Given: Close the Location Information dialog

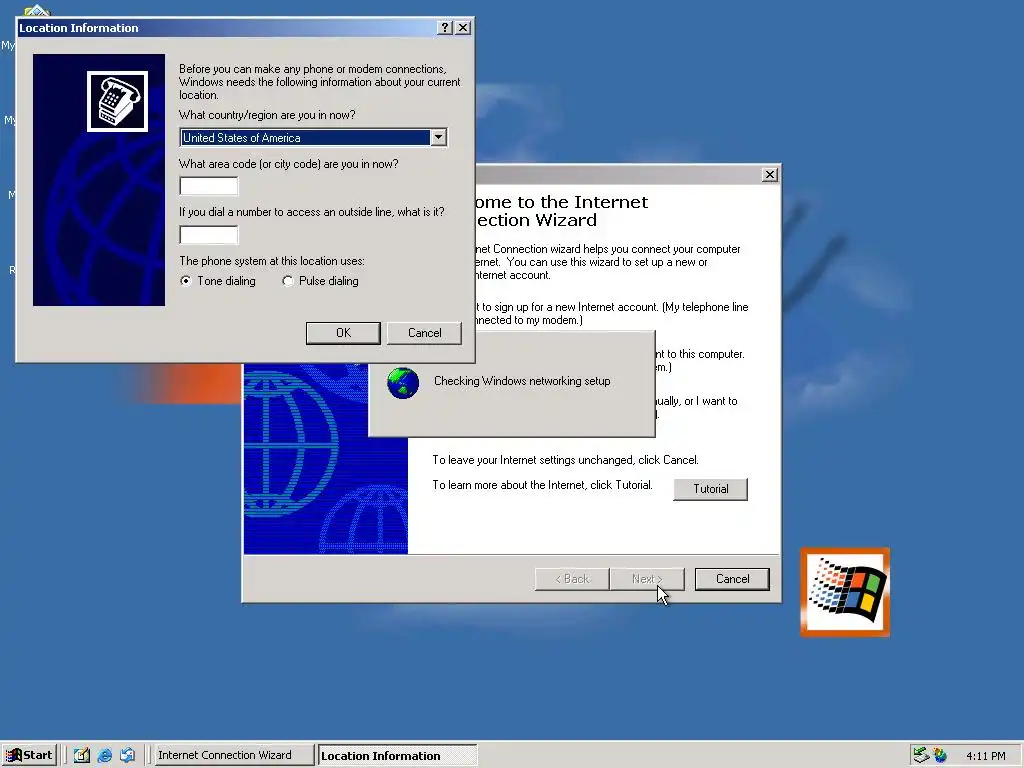Looking at the screenshot, I should click(463, 27).
